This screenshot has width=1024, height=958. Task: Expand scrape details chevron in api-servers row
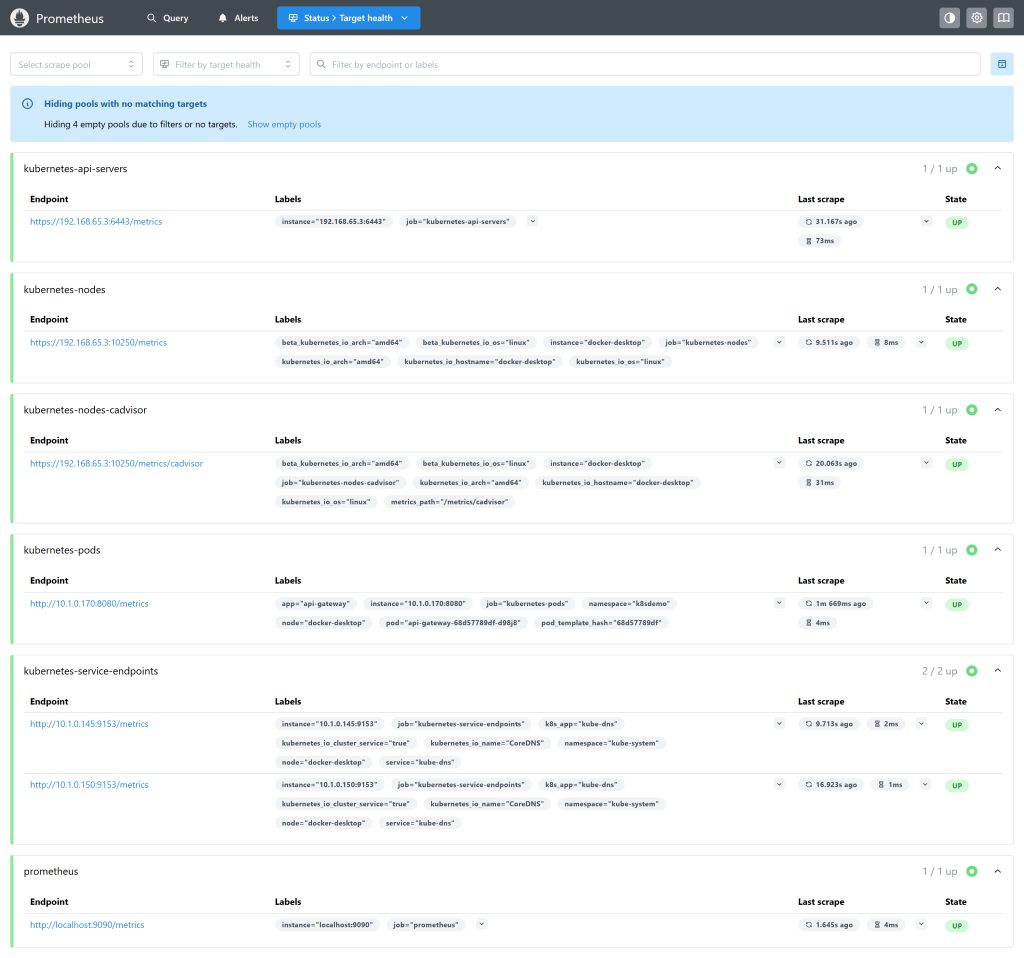click(x=926, y=221)
